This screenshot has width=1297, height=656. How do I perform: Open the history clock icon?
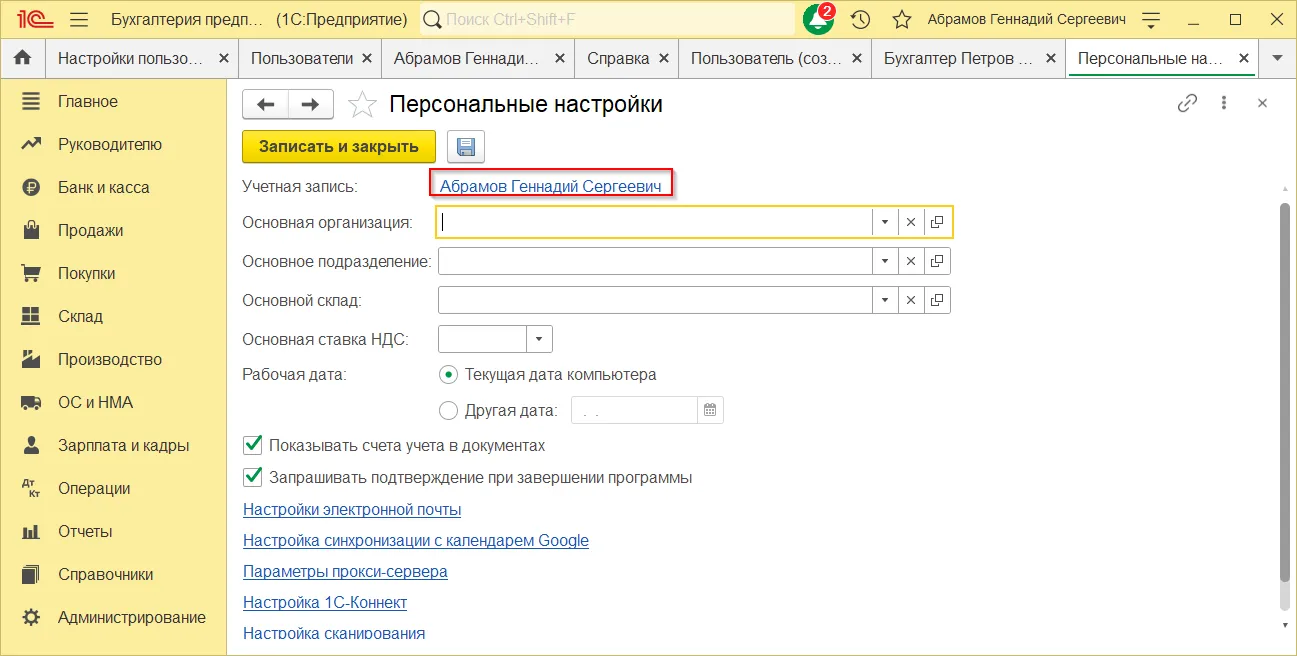[860, 20]
